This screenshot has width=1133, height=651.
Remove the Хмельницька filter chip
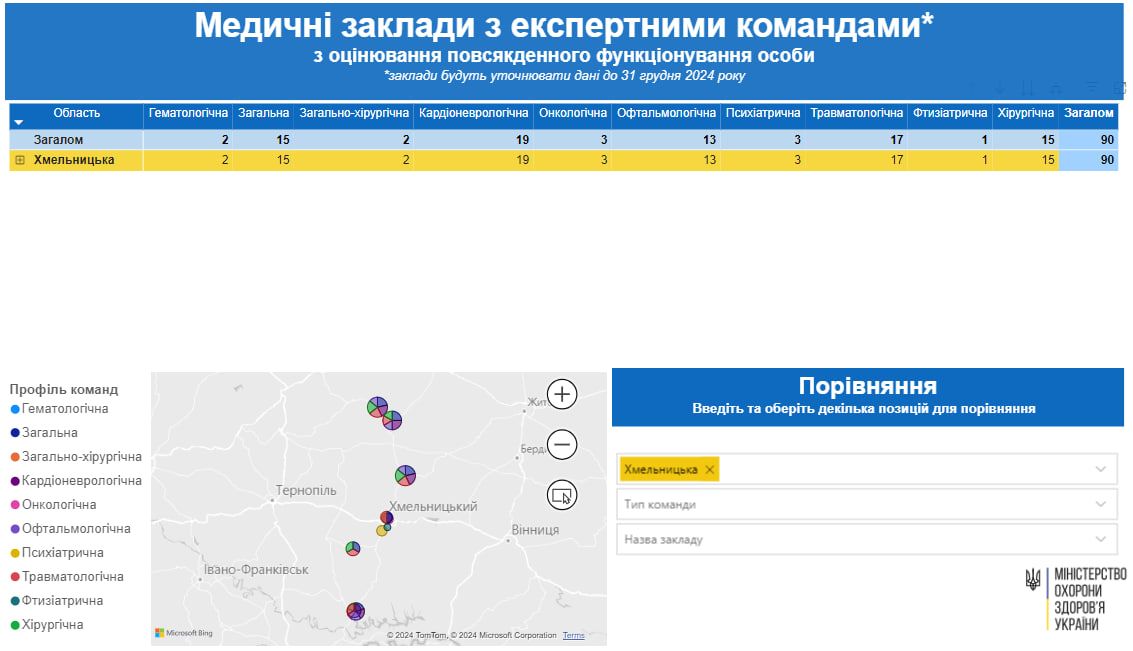pos(710,469)
